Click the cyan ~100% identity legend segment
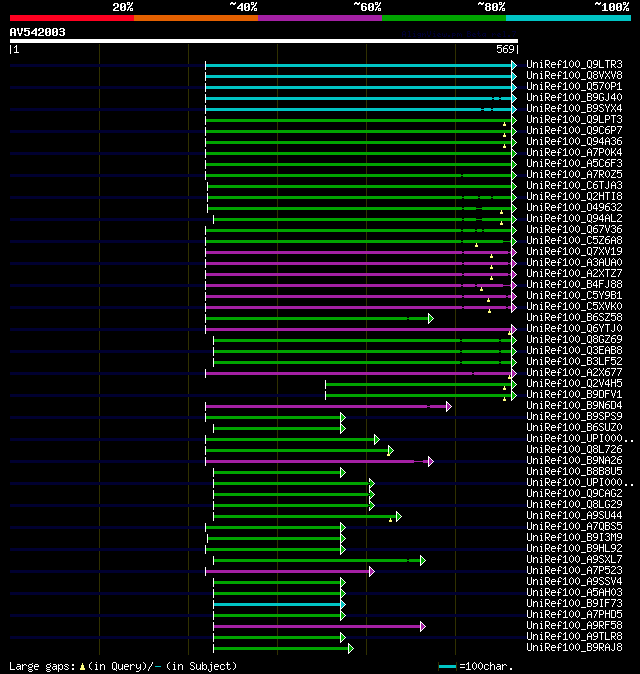Viewport: 640px width, 674px height. (568, 18)
